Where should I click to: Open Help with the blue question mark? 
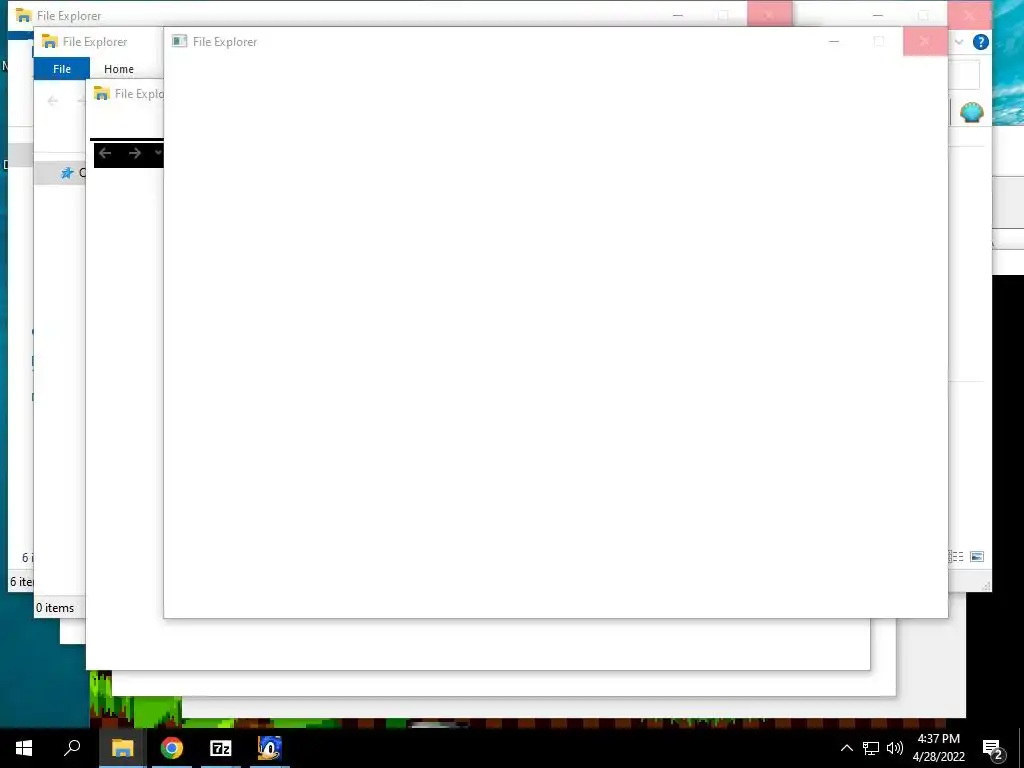(x=980, y=42)
